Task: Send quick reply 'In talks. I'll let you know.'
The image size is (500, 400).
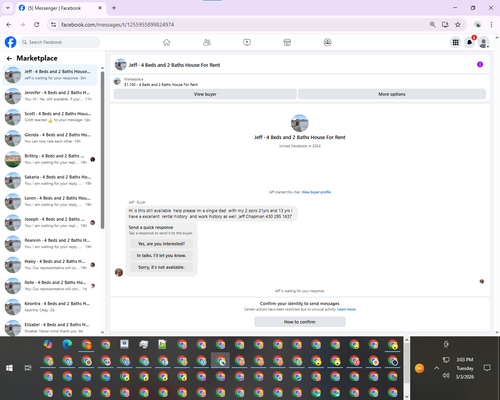Action: click(161, 255)
